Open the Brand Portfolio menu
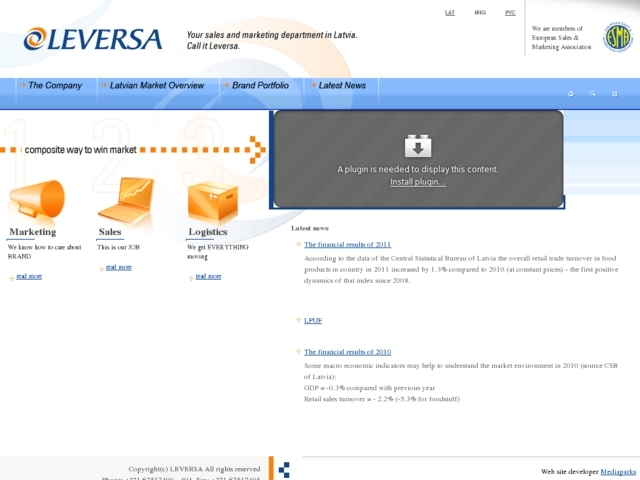The height and width of the screenshot is (480, 640). click(x=260, y=86)
